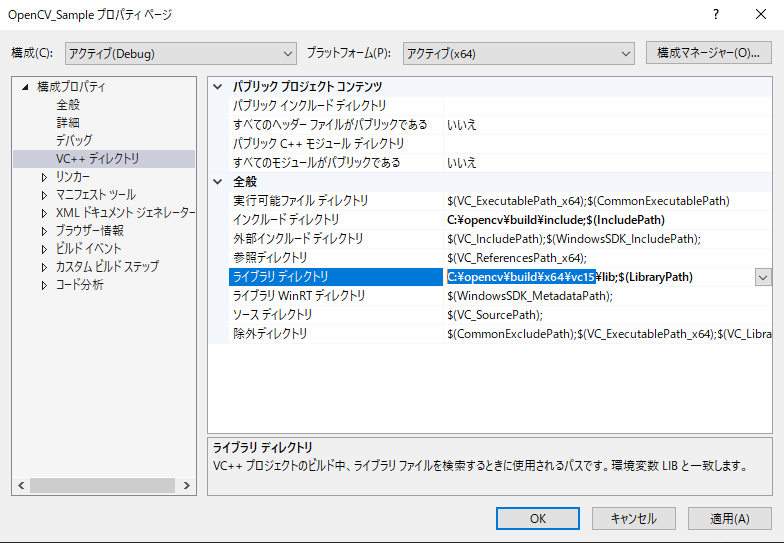Select リンカー tree item label
This screenshot has height=543, width=784.
(73, 176)
